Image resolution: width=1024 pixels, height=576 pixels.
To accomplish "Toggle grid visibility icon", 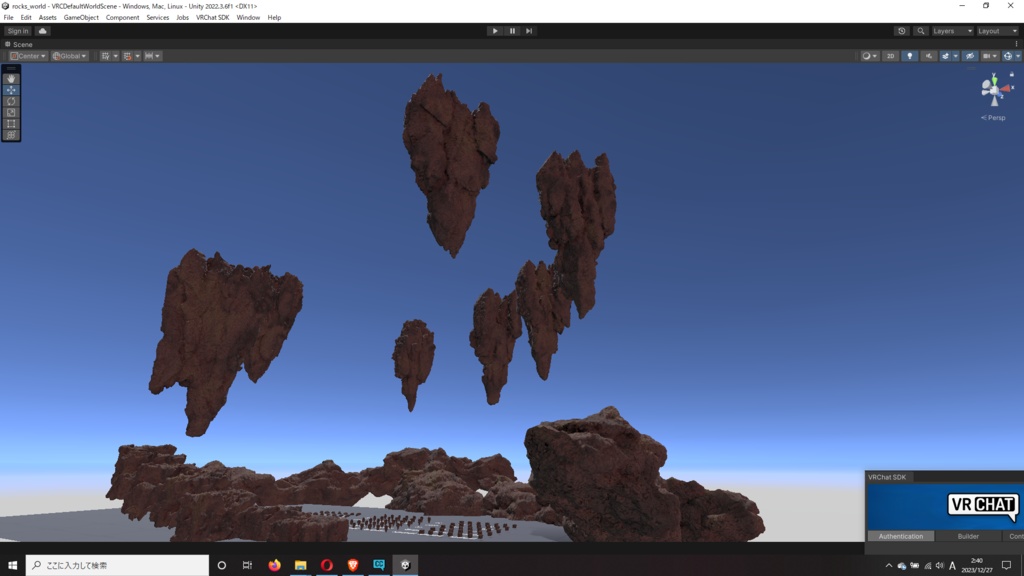I will (x=105, y=56).
